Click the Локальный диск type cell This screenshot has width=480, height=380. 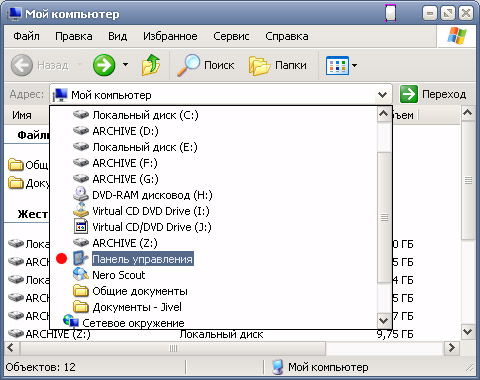221,334
